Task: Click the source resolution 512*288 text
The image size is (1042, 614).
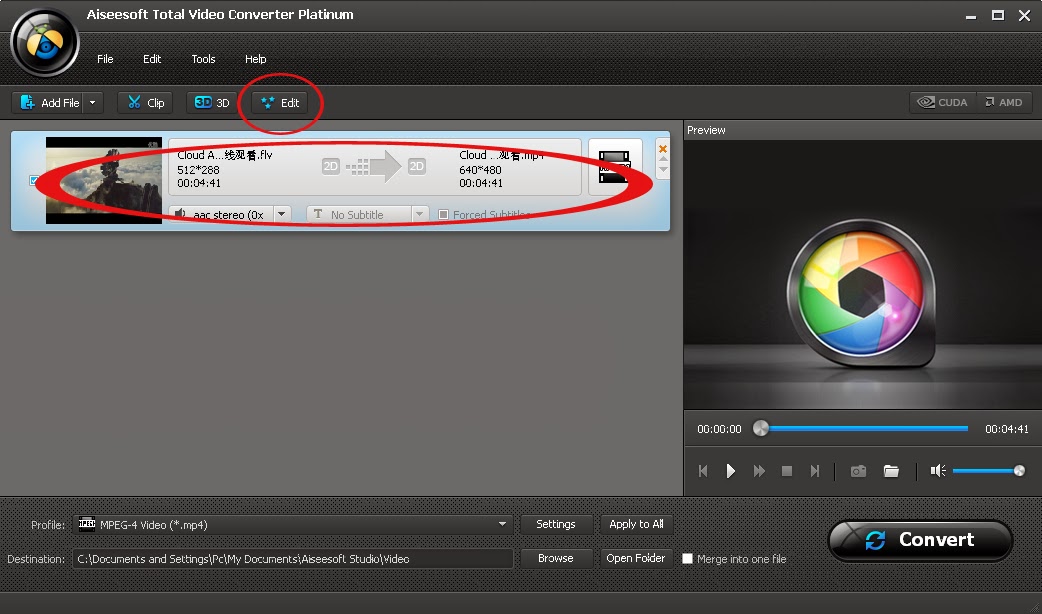Action: click(x=198, y=169)
